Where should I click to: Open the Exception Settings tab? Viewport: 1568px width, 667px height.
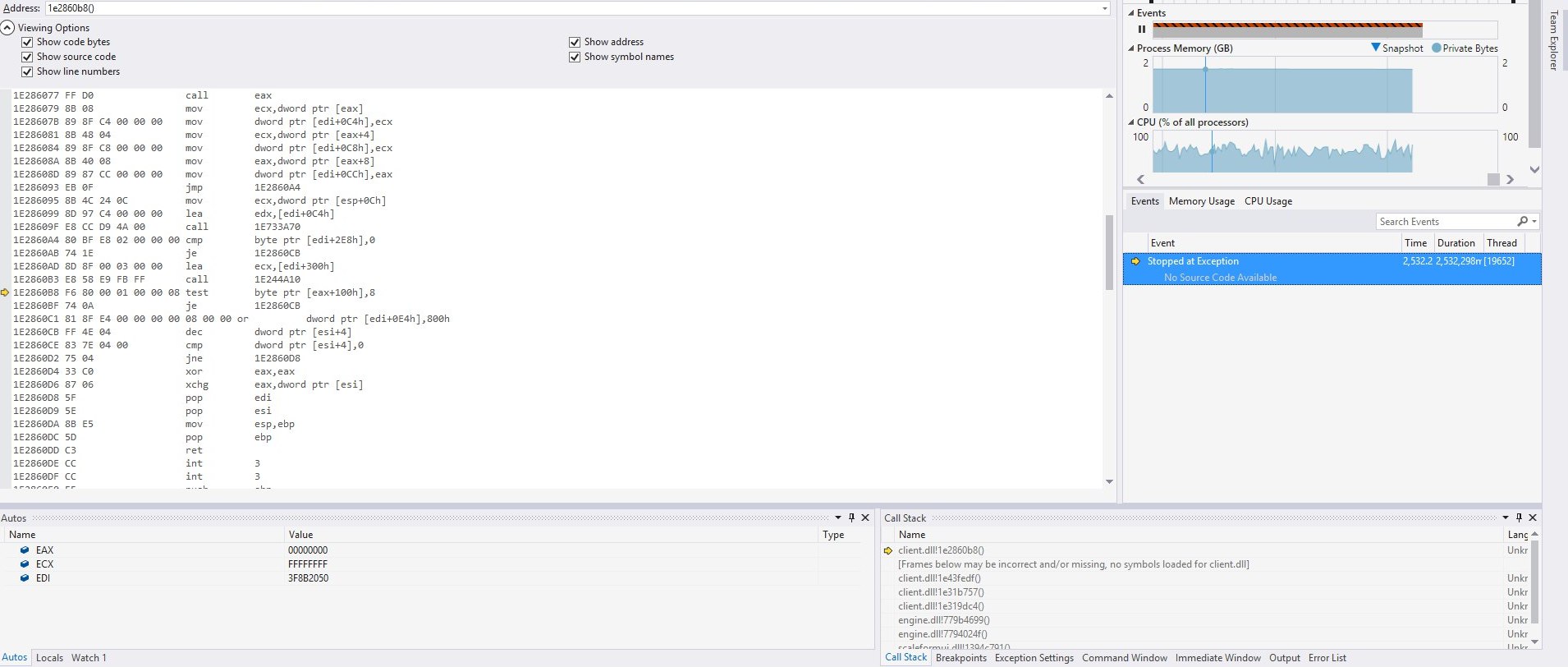[1034, 658]
